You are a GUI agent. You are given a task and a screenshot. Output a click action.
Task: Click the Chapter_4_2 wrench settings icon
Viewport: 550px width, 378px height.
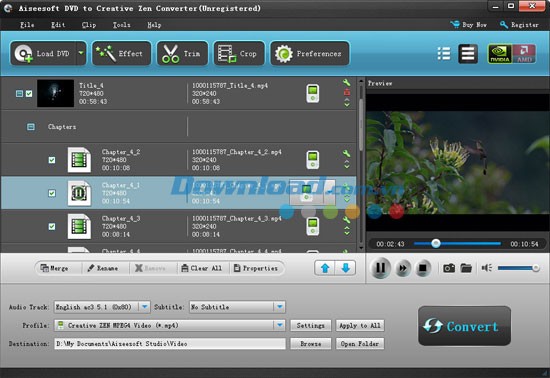(x=347, y=154)
